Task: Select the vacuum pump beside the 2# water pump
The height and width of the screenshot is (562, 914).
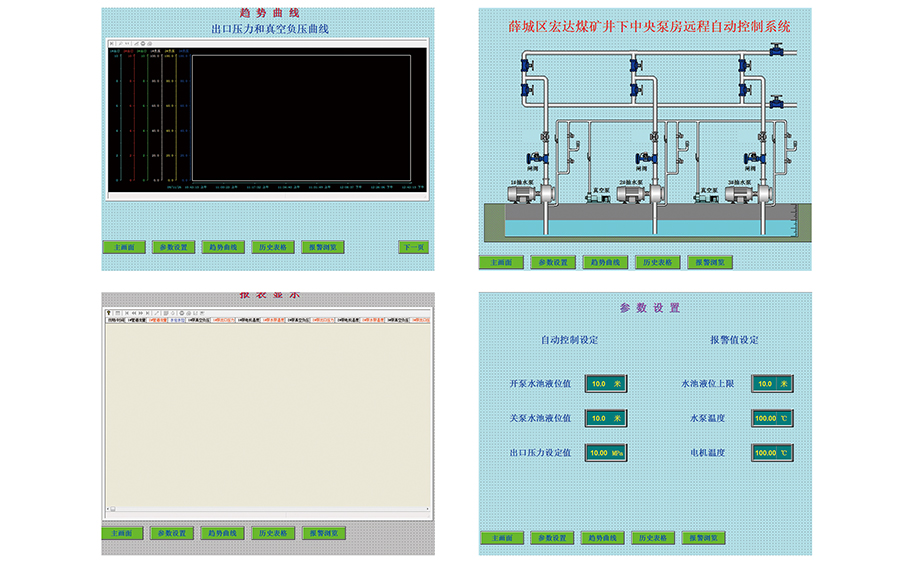Action: tap(599, 198)
